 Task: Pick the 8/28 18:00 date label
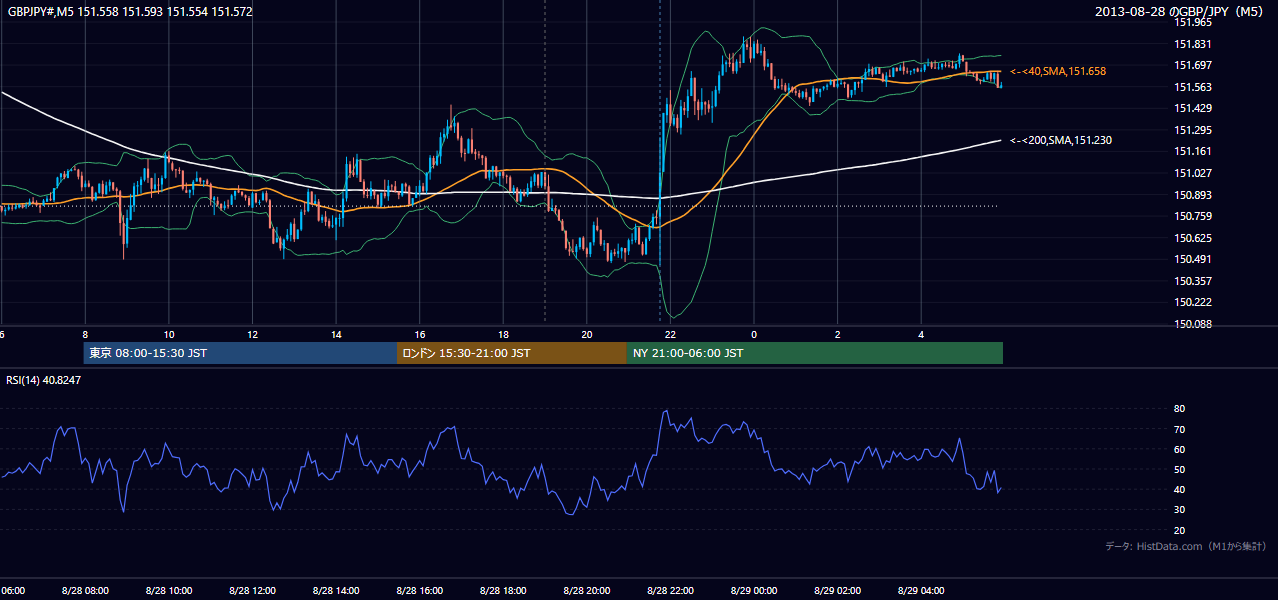pyautogui.click(x=503, y=590)
